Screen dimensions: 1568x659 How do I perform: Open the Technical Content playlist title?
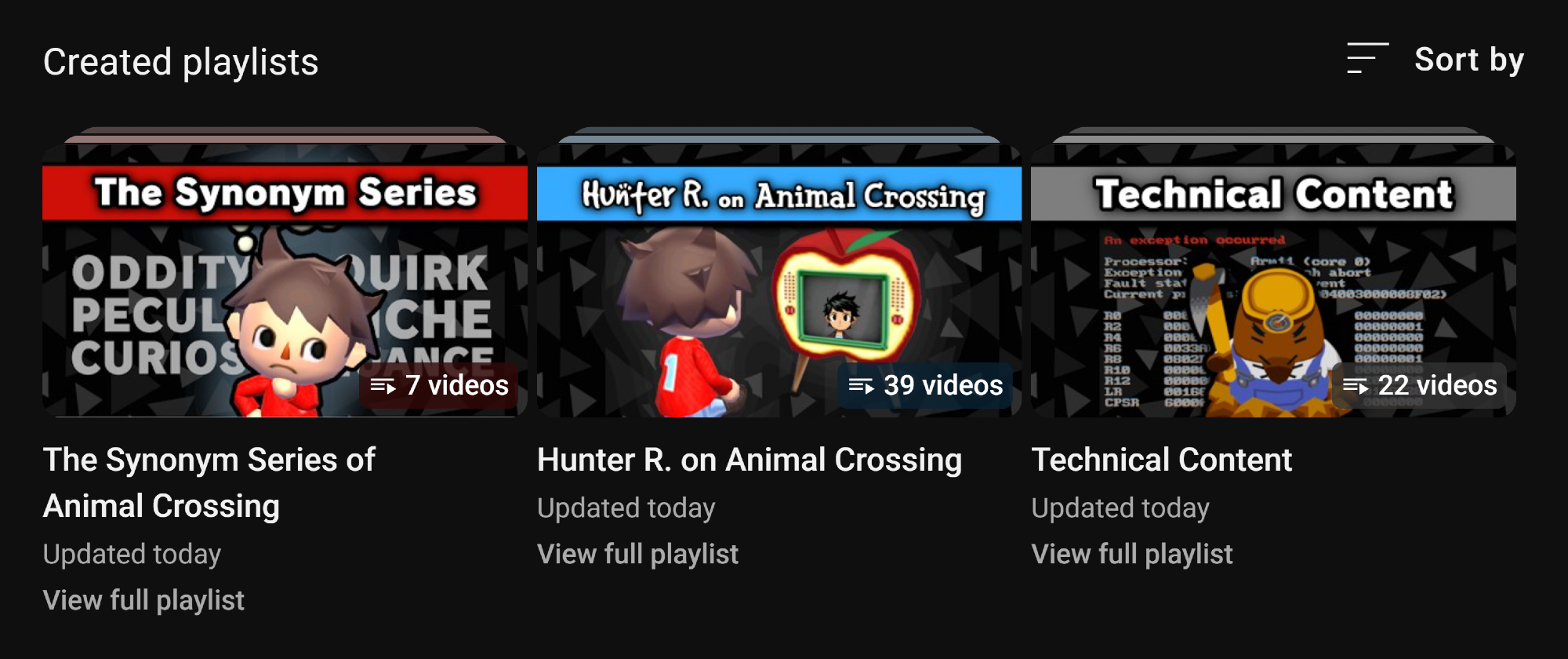point(1162,460)
